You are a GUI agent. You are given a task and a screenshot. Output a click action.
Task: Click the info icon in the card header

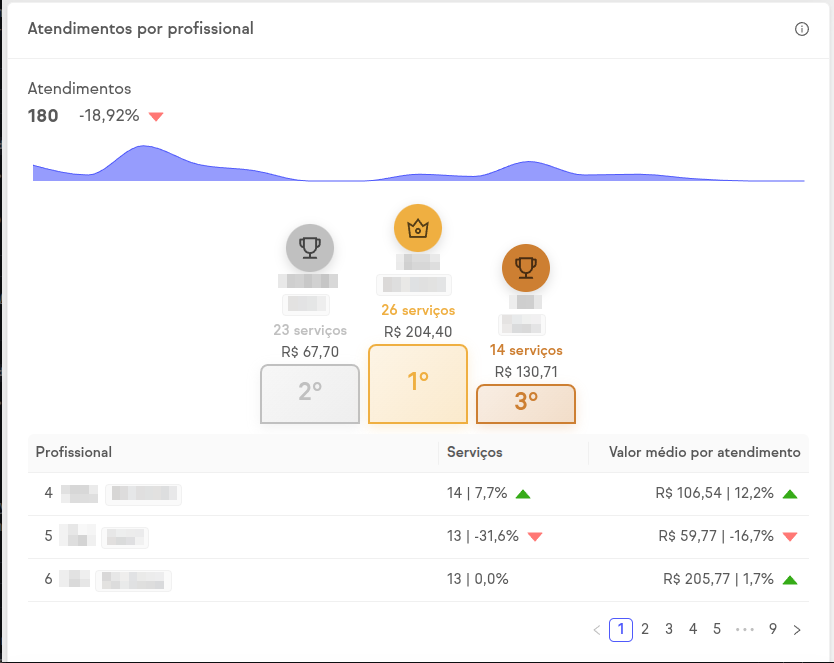(801, 29)
